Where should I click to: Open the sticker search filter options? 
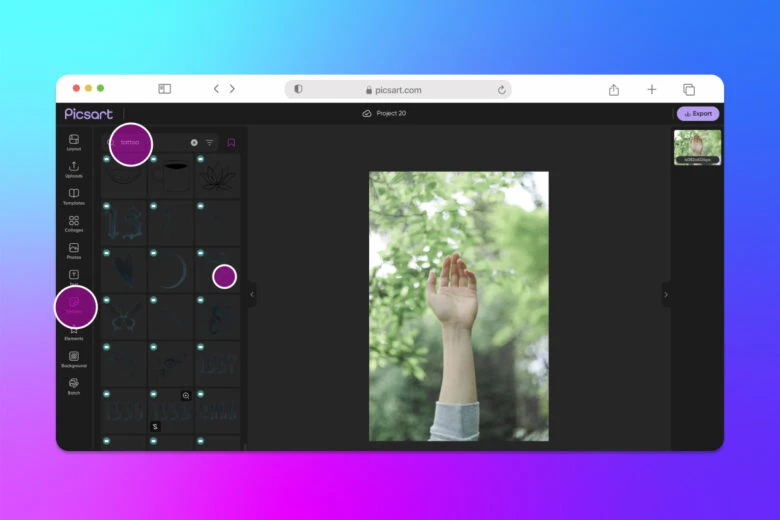tap(210, 143)
